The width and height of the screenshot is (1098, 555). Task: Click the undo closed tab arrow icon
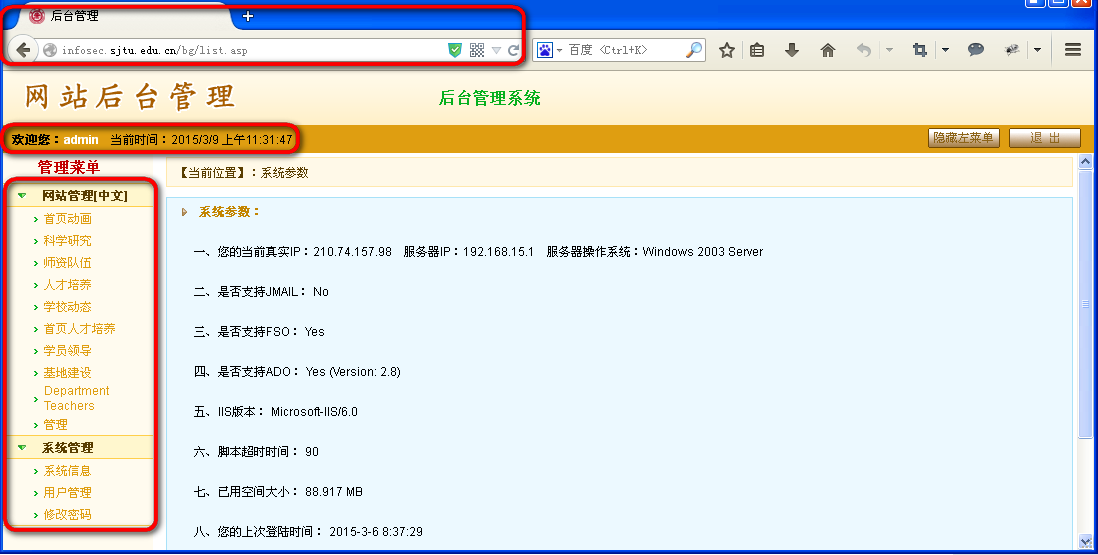click(864, 50)
